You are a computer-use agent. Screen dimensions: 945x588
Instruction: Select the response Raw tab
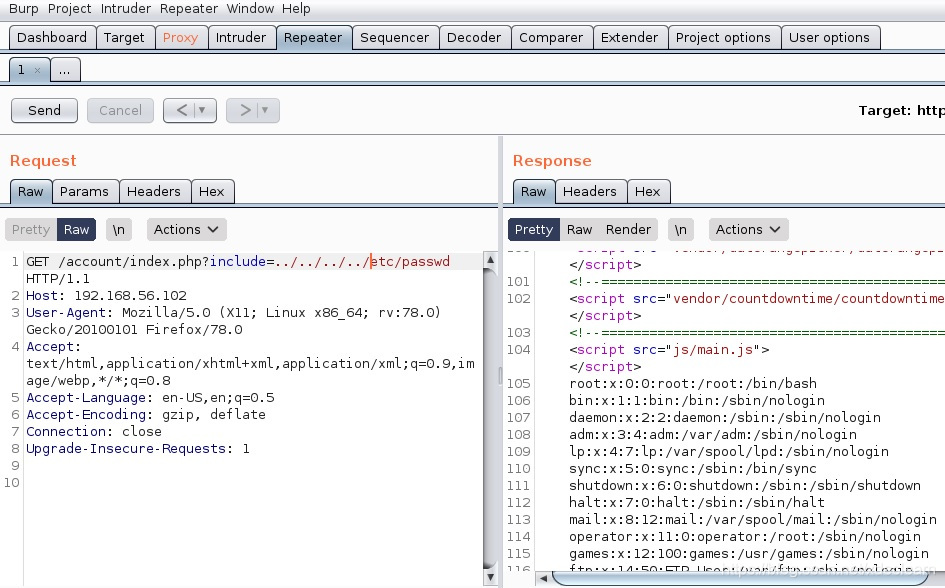533,192
